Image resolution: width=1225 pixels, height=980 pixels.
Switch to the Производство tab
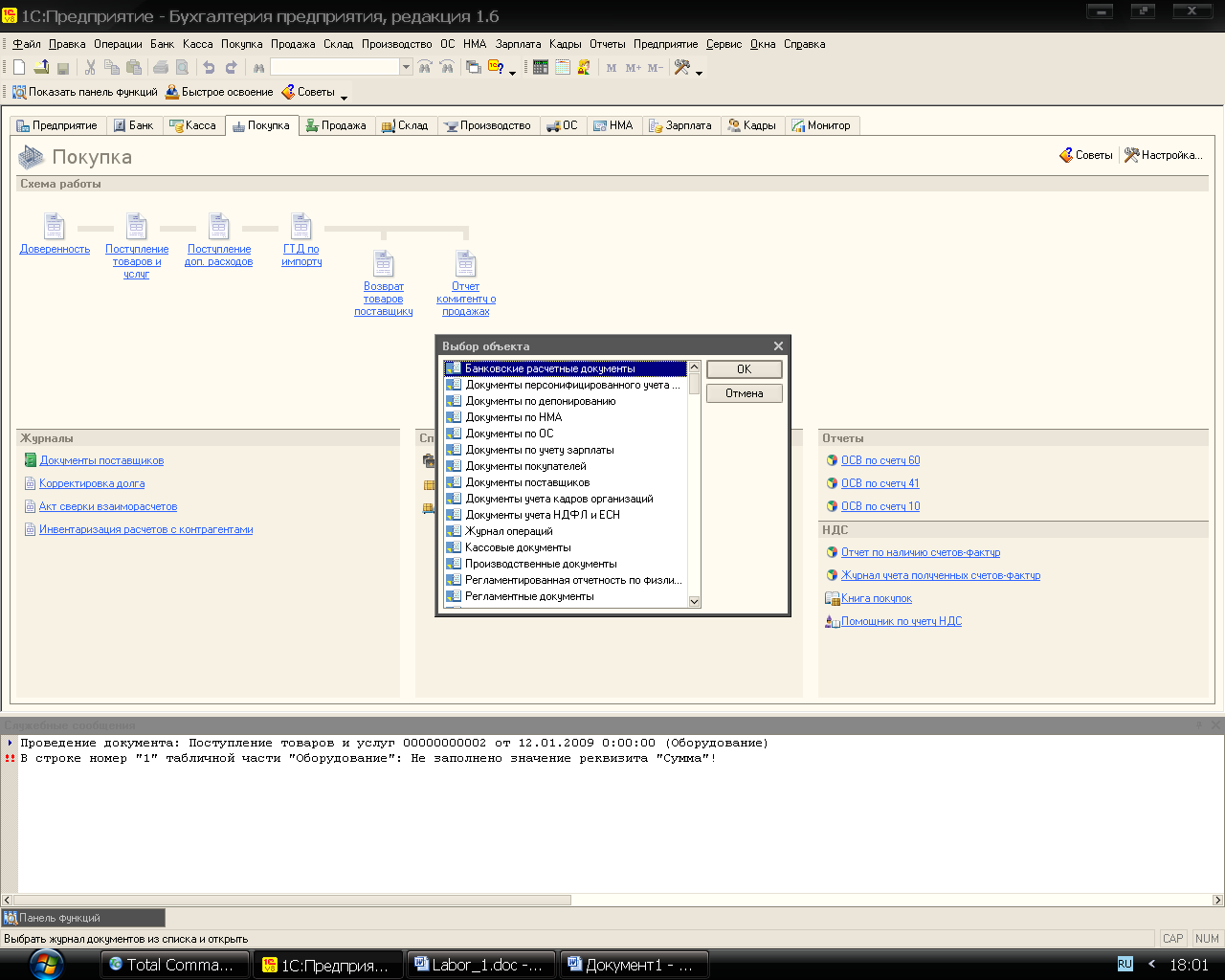[487, 125]
